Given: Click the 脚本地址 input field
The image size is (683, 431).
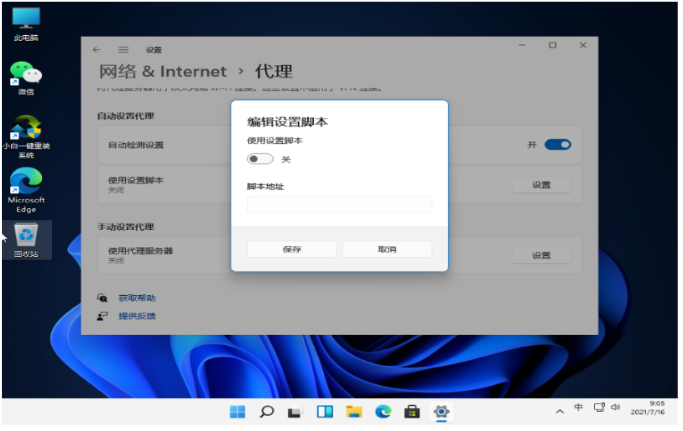Looking at the screenshot, I should coord(341,205).
